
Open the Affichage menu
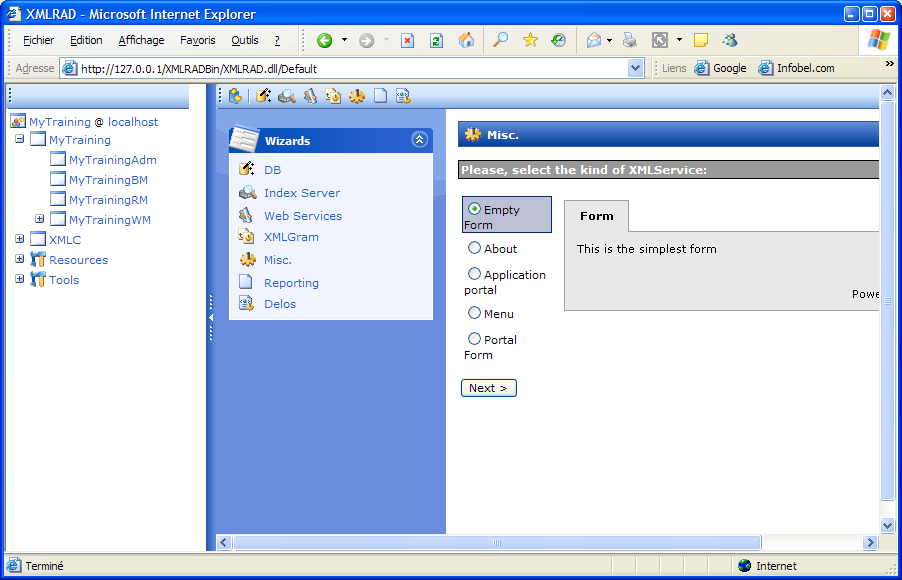[x=141, y=41]
